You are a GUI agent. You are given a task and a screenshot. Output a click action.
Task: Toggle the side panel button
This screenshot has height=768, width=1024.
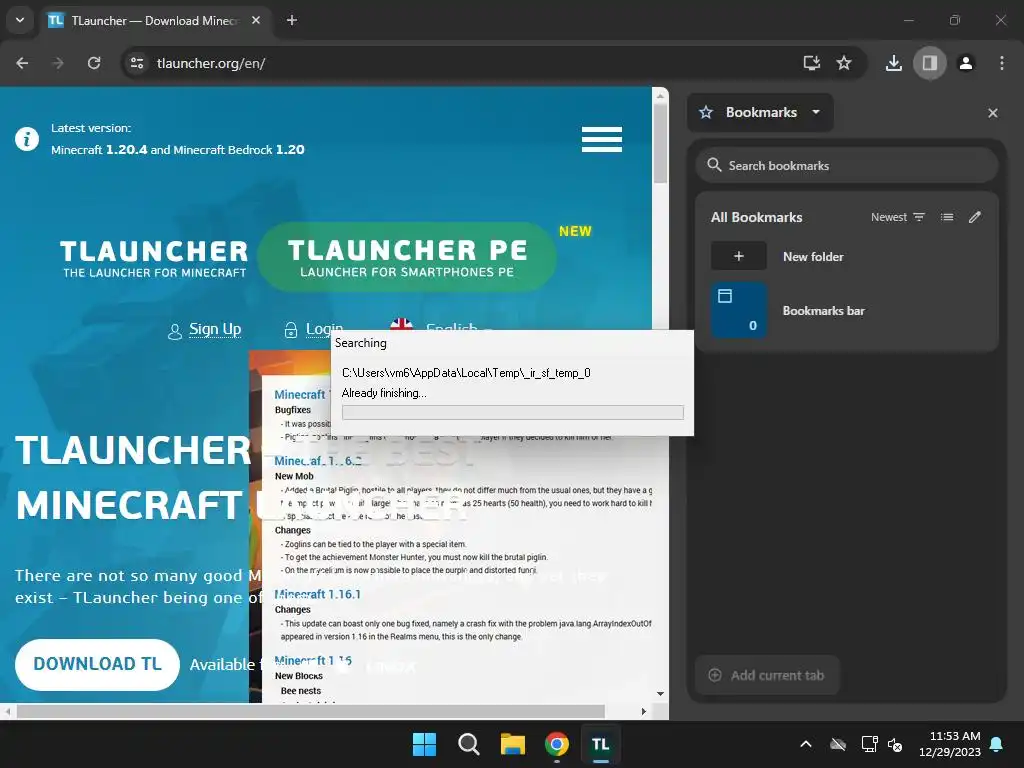pos(929,63)
